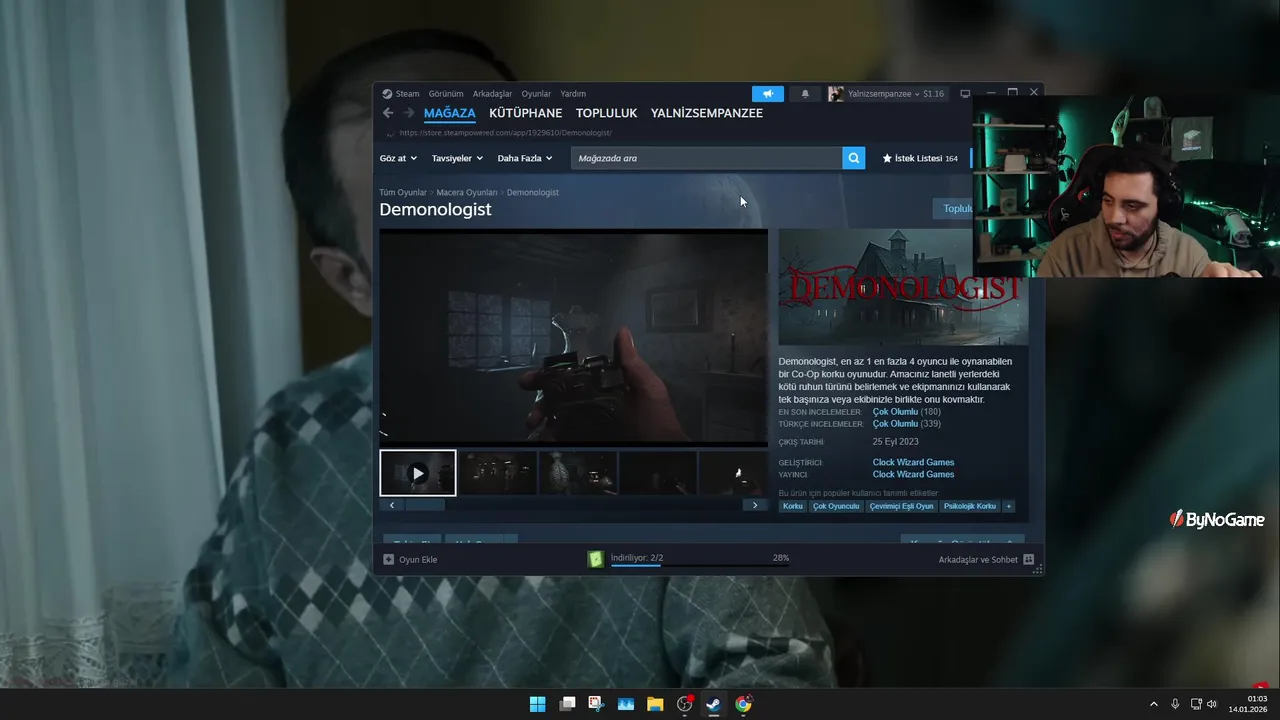
Task: Open the Windows Start menu
Action: (537, 704)
